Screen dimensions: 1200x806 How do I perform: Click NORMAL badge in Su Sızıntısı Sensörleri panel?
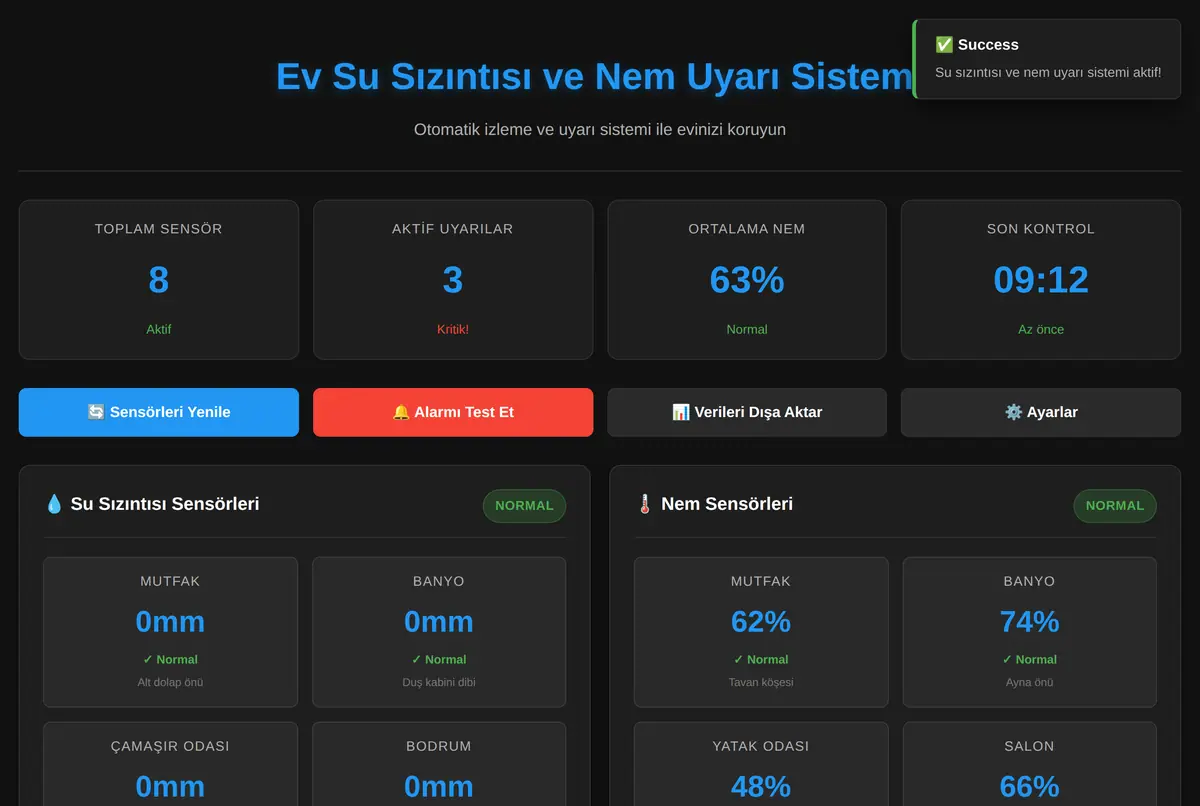tap(524, 506)
